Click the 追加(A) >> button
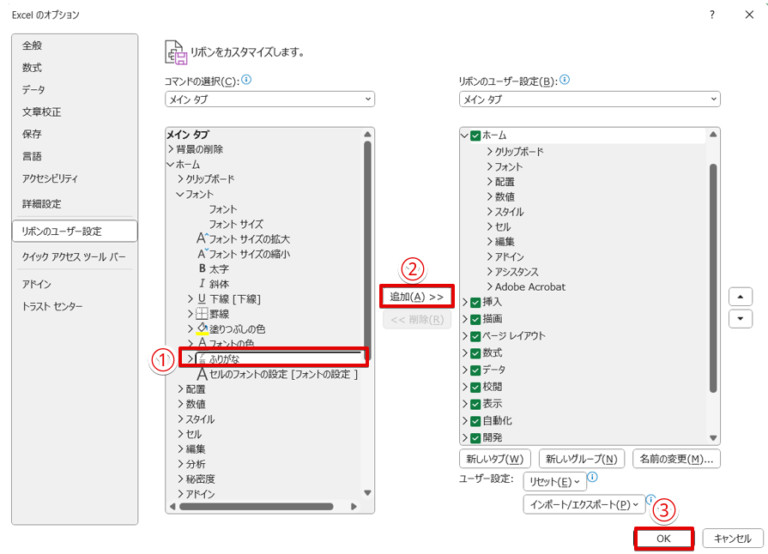The image size is (768, 554). coord(416,297)
